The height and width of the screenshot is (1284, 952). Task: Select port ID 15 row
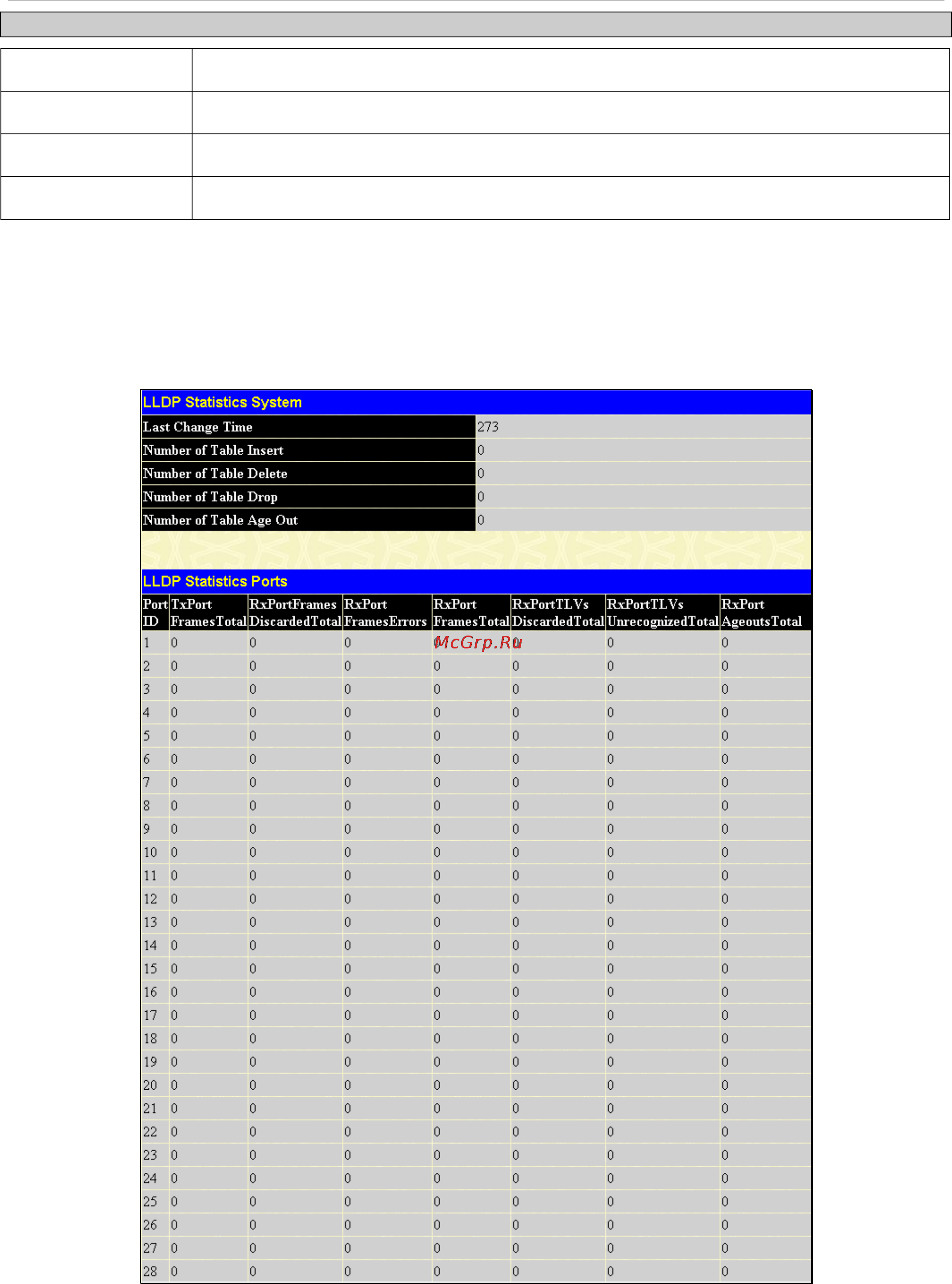pyautogui.click(x=476, y=969)
